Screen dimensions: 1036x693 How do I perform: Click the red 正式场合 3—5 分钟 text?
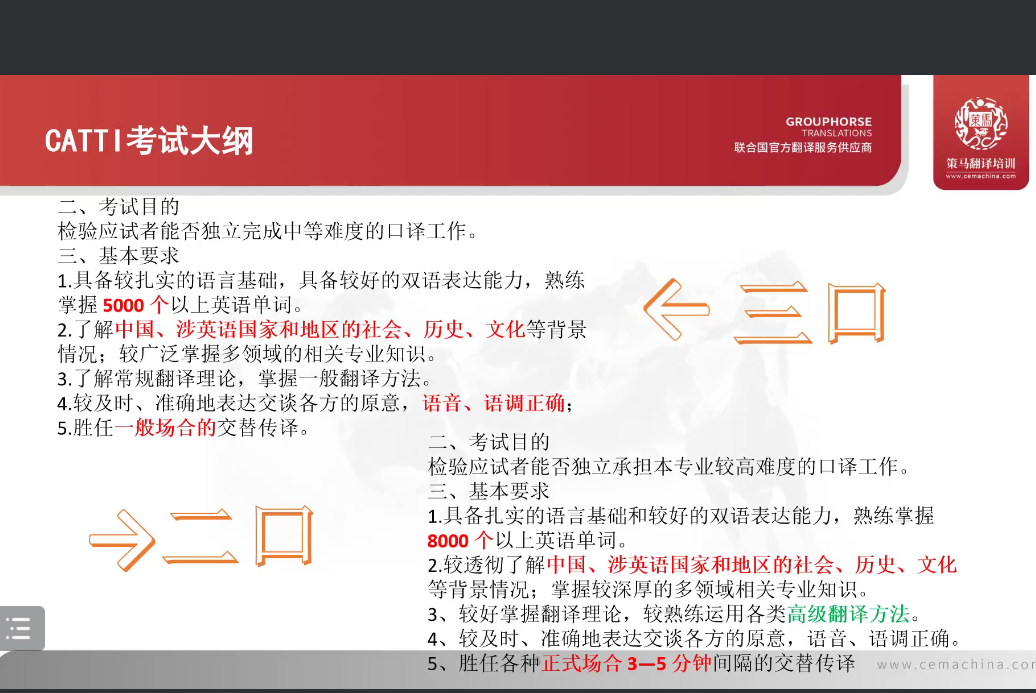(x=626, y=663)
